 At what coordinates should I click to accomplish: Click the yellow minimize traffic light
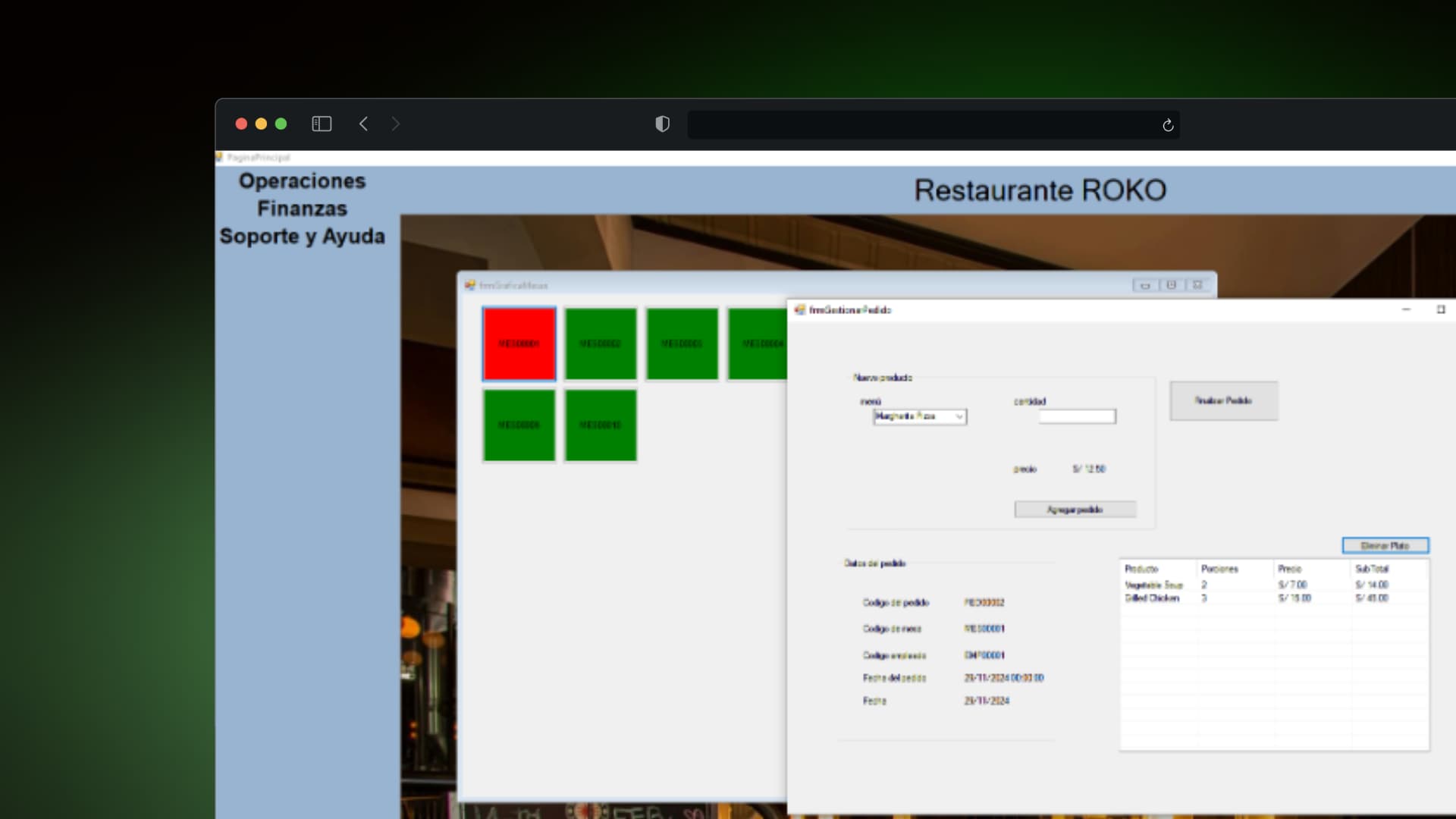[261, 124]
